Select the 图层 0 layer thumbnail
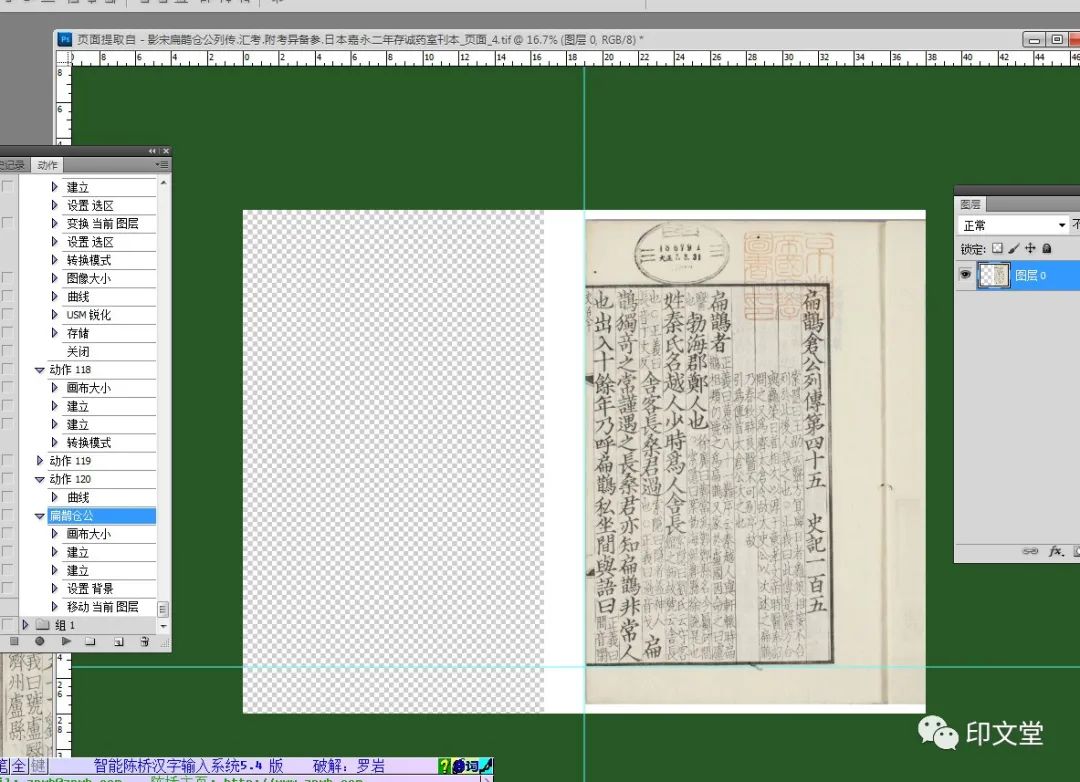 [994, 276]
